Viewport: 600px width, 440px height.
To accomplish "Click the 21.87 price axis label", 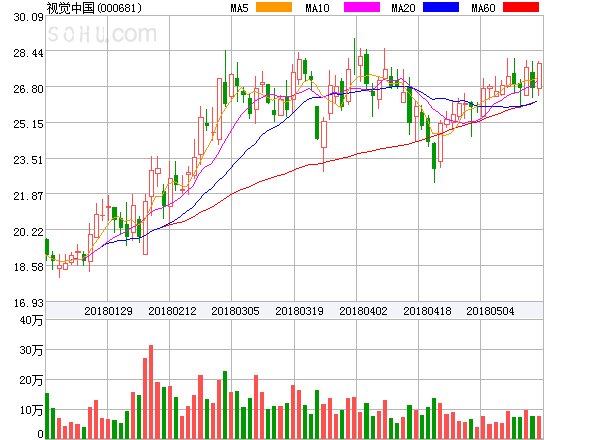I will coord(28,196).
